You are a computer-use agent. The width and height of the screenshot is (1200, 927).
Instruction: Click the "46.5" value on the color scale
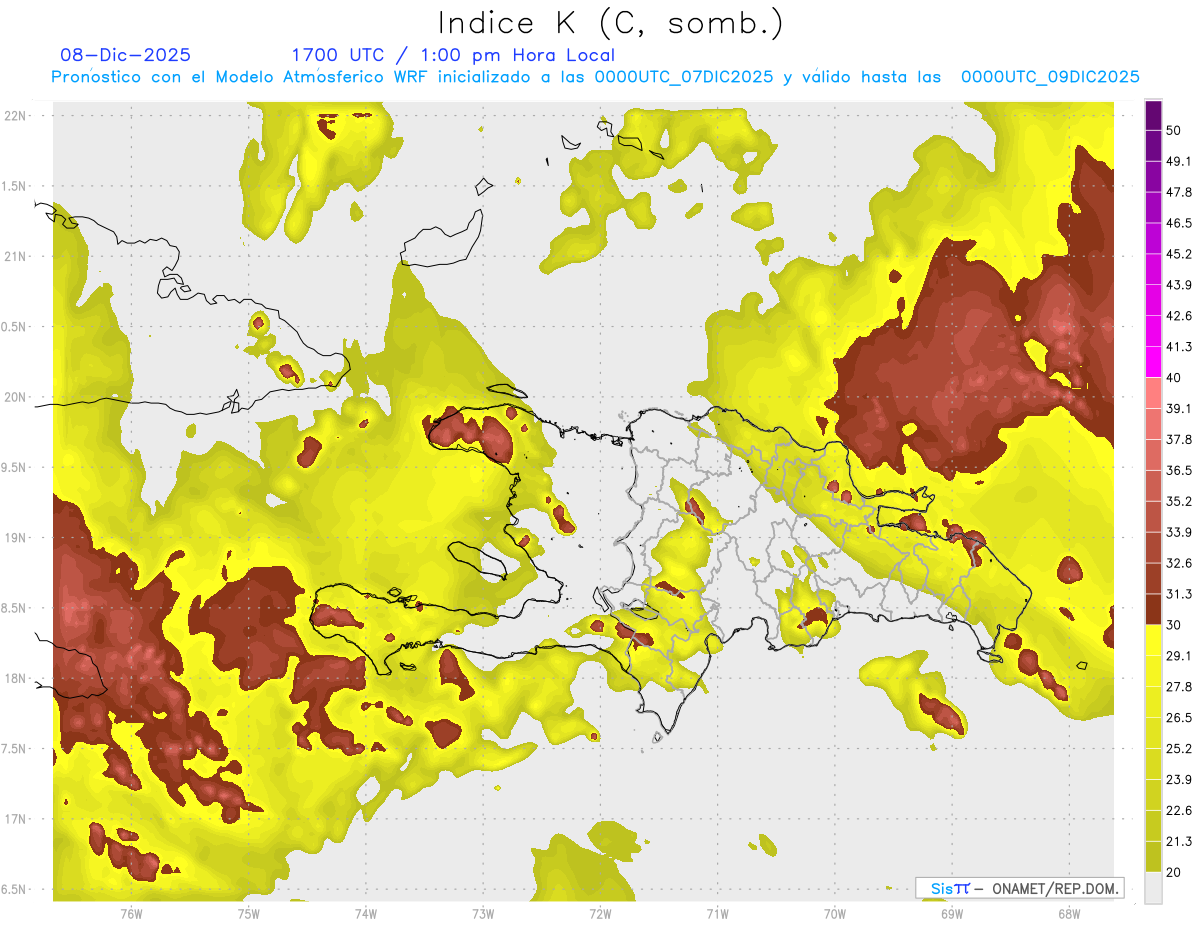pyautogui.click(x=1179, y=223)
